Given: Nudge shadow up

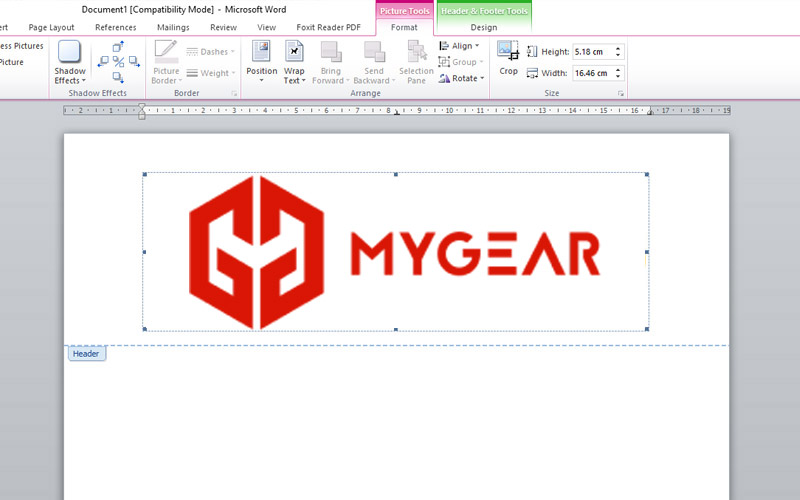Looking at the screenshot, I should click(118, 47).
